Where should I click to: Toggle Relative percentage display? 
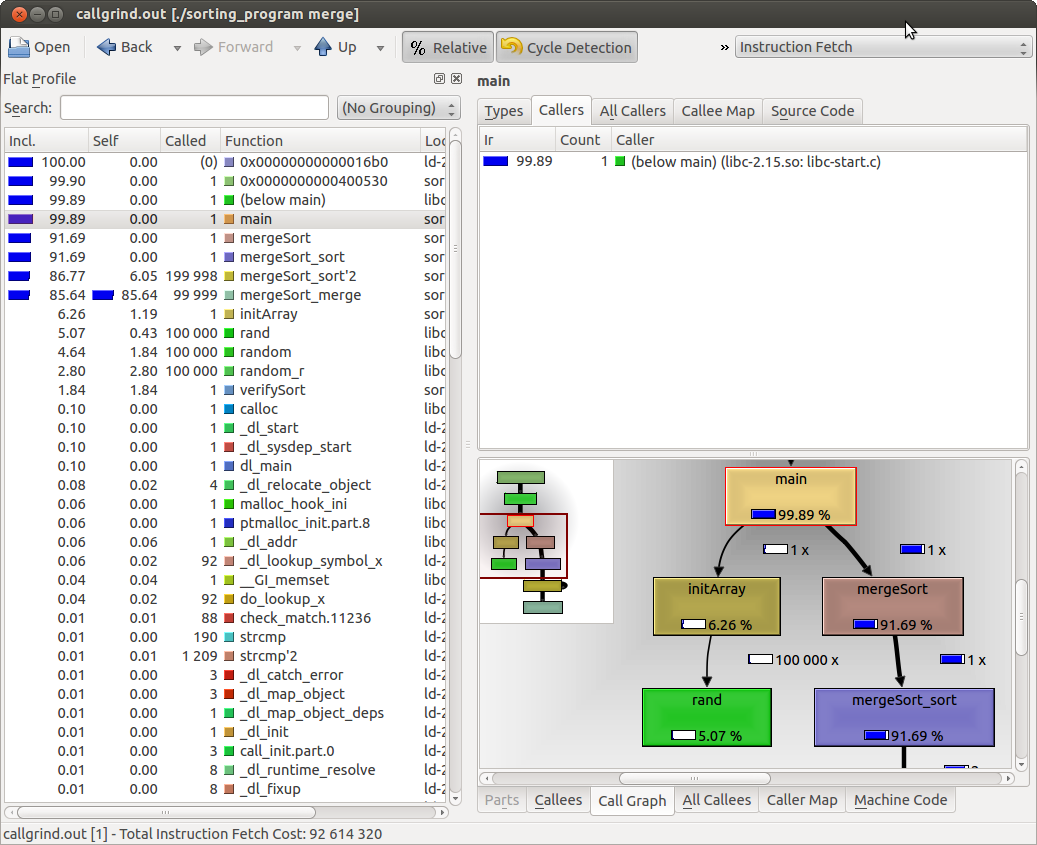pyautogui.click(x=447, y=47)
